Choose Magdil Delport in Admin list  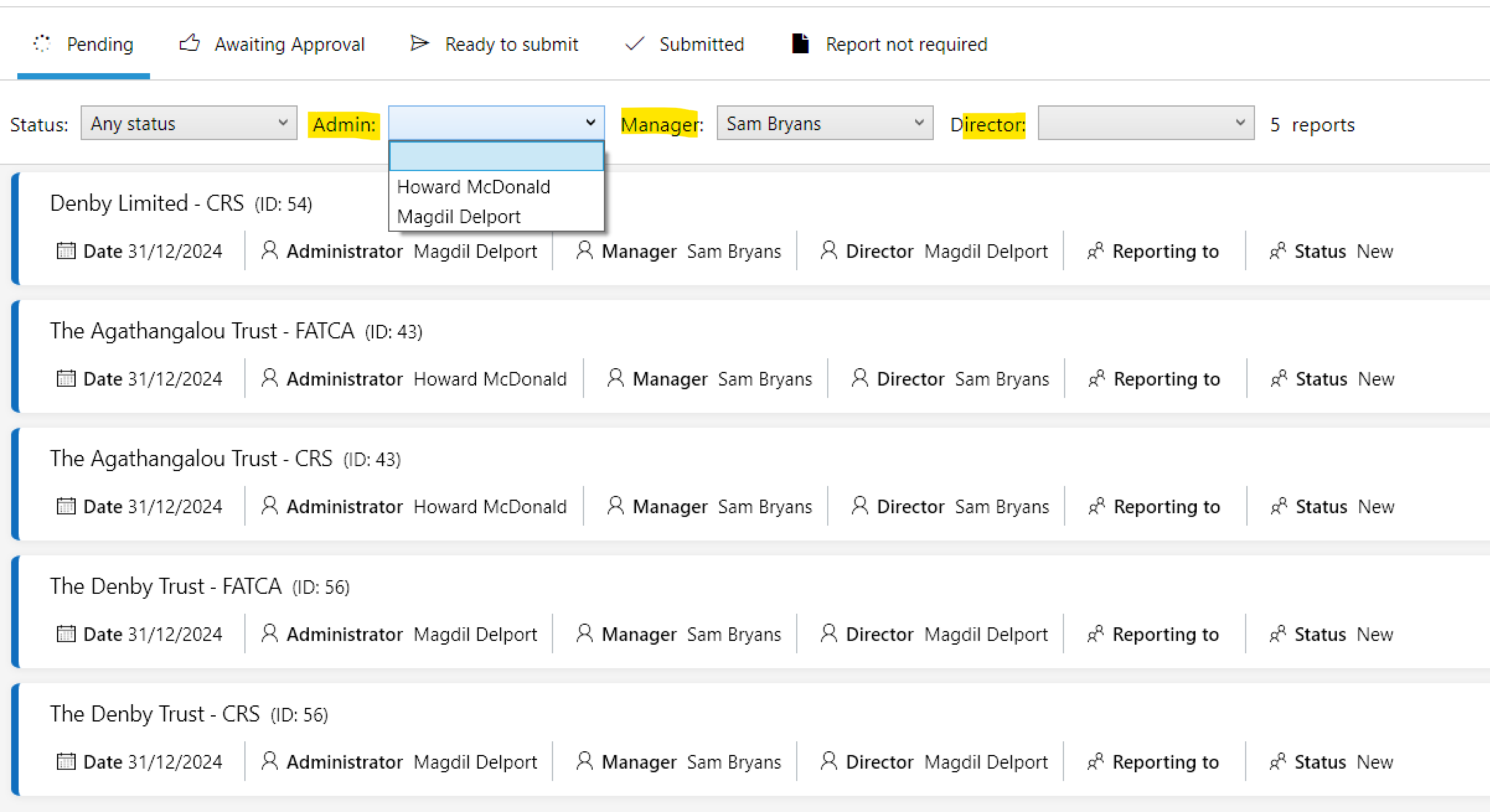(x=497, y=216)
